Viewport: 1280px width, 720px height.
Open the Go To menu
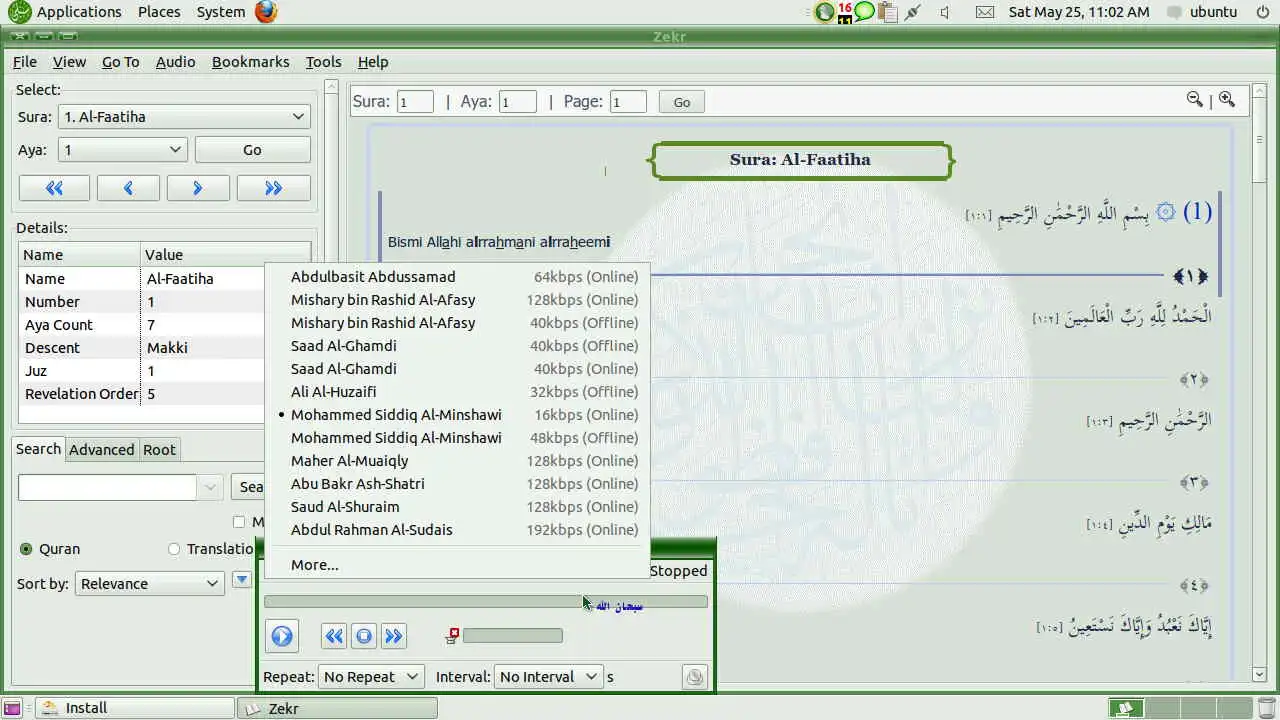tap(121, 62)
